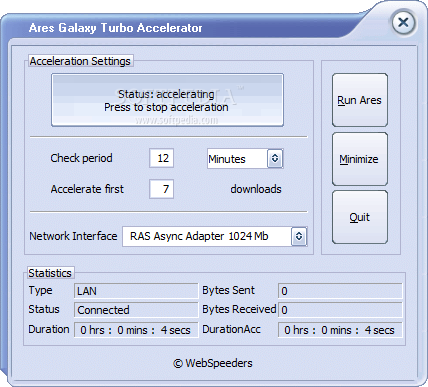Click the Check period label
Image resolution: width=428 pixels, height=387 pixels.
coord(81,158)
